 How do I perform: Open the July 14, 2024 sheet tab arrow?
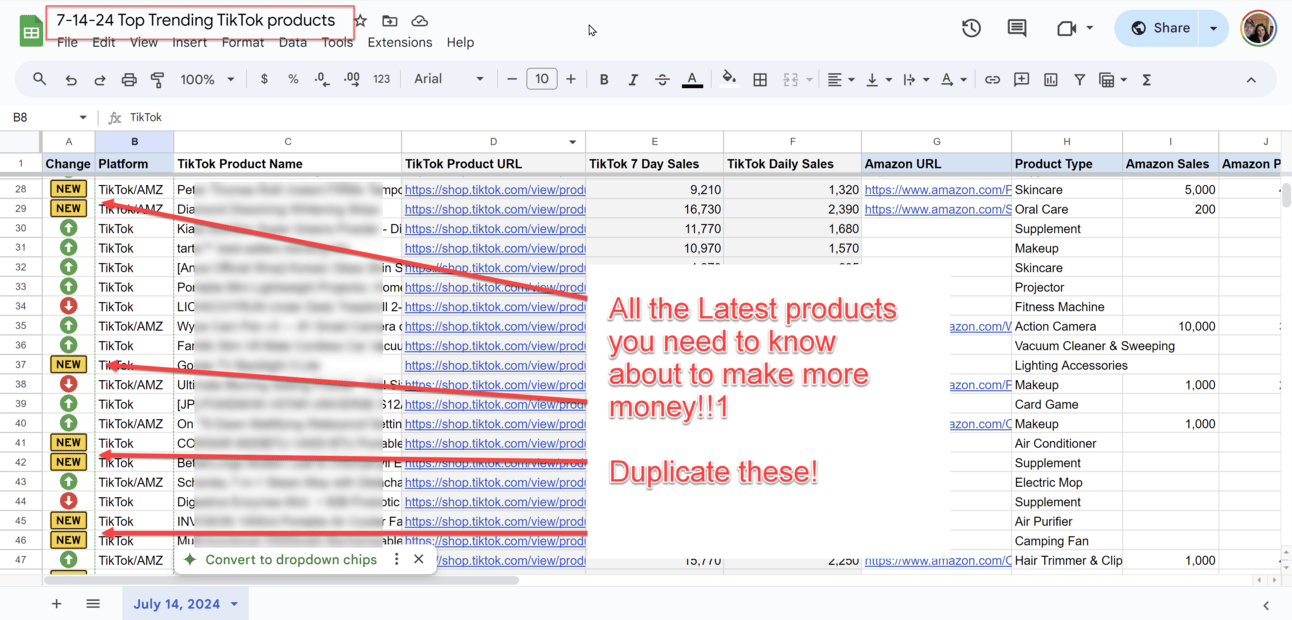234,604
